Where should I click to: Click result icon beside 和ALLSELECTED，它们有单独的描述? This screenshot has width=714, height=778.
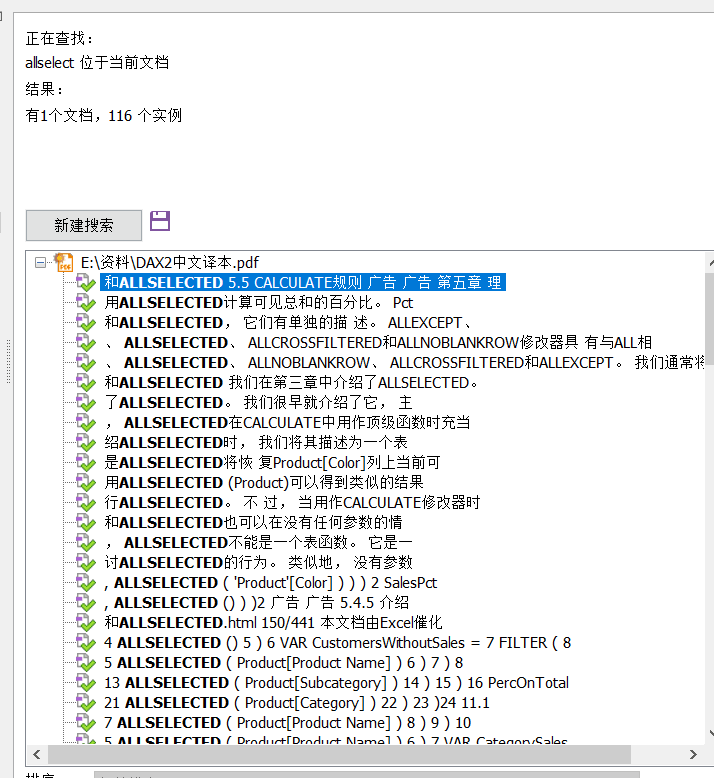click(x=86, y=323)
